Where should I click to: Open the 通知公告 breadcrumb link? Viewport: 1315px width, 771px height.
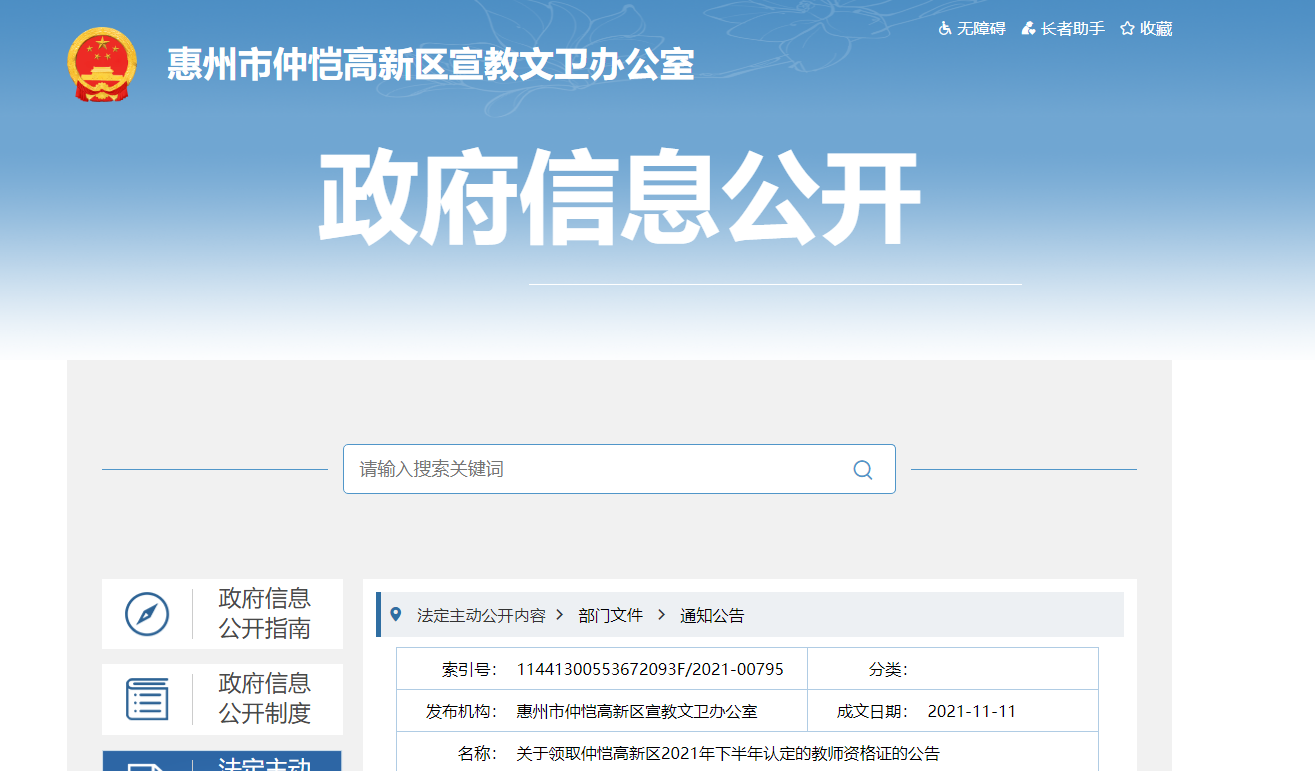click(712, 615)
